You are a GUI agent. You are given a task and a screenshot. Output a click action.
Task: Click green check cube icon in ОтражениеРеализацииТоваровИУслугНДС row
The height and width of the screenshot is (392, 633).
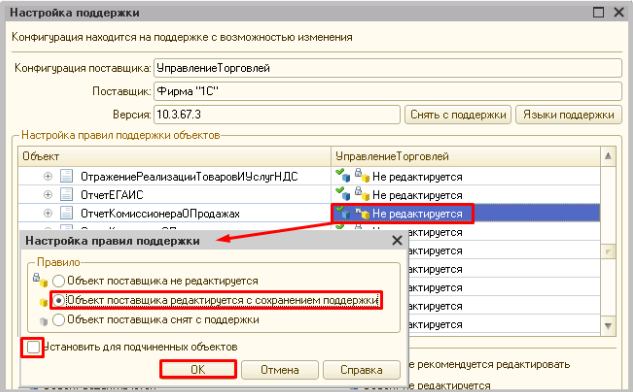point(343,176)
